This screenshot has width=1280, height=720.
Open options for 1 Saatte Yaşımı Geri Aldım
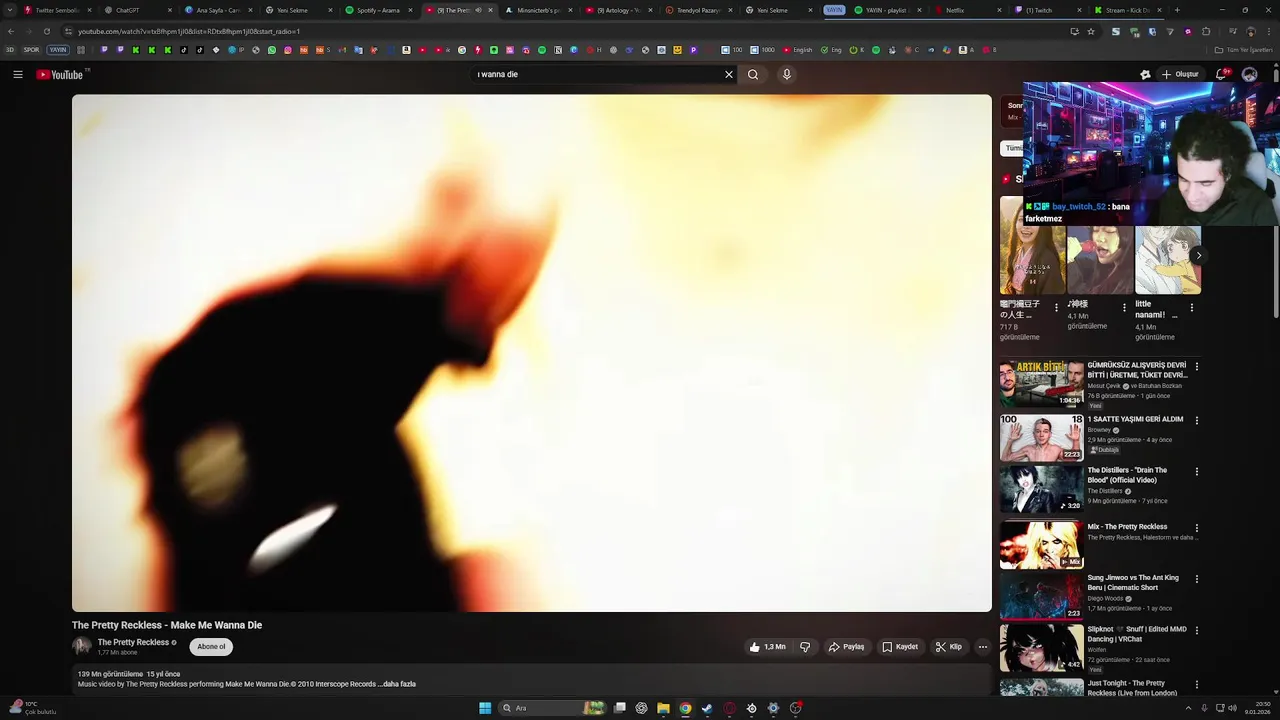pyautogui.click(x=1197, y=421)
